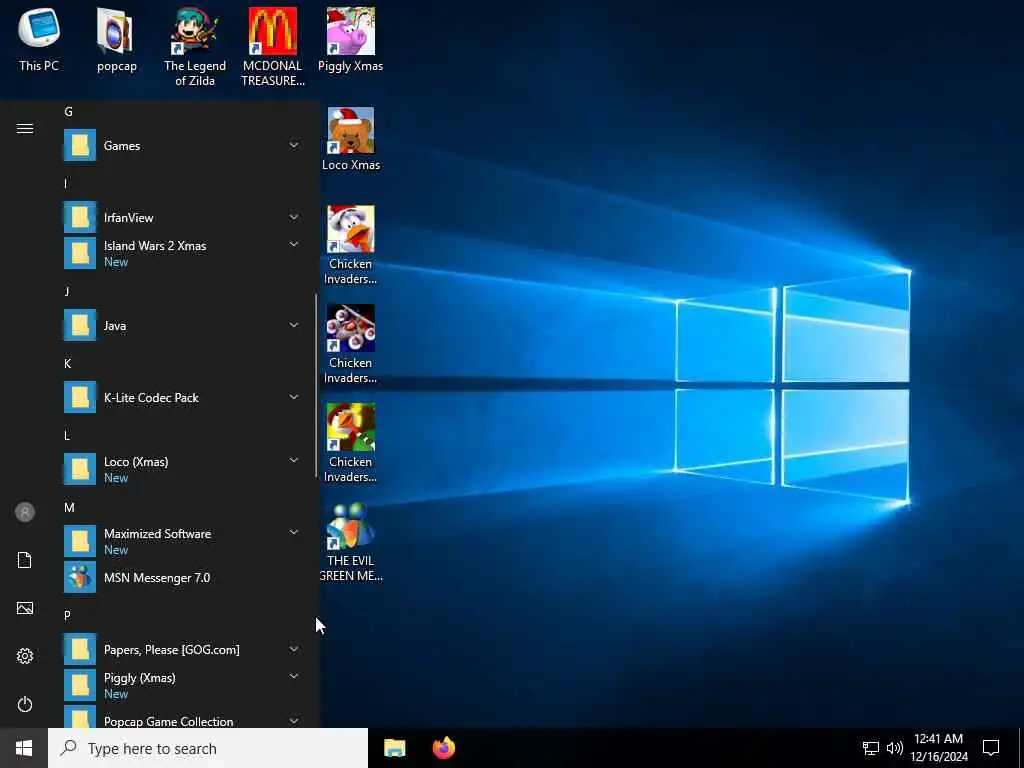Screen dimensions: 1024x768
Task: Click the Power icon in Start sidebar
Action: coord(25,704)
